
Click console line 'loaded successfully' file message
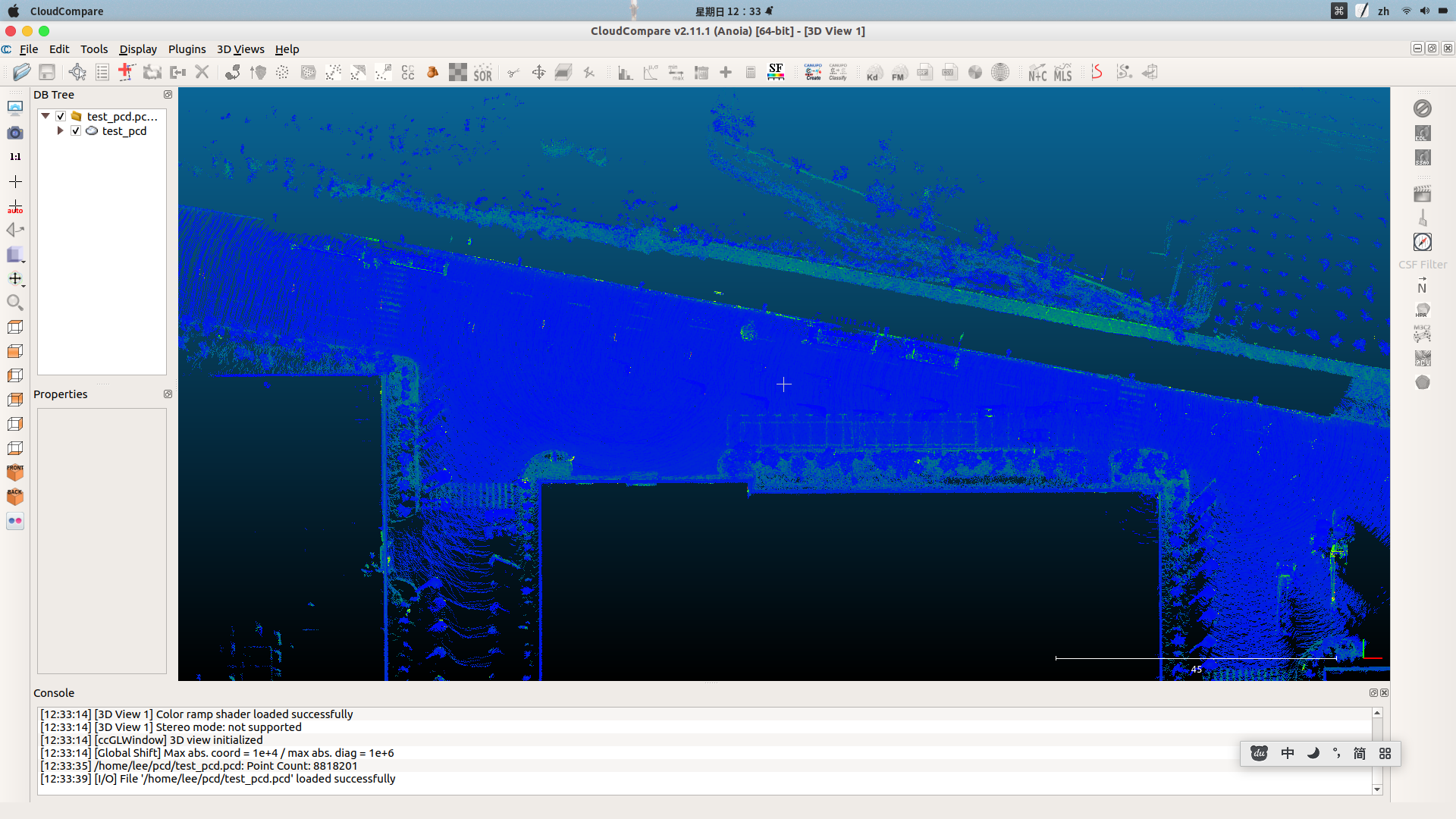point(218,779)
